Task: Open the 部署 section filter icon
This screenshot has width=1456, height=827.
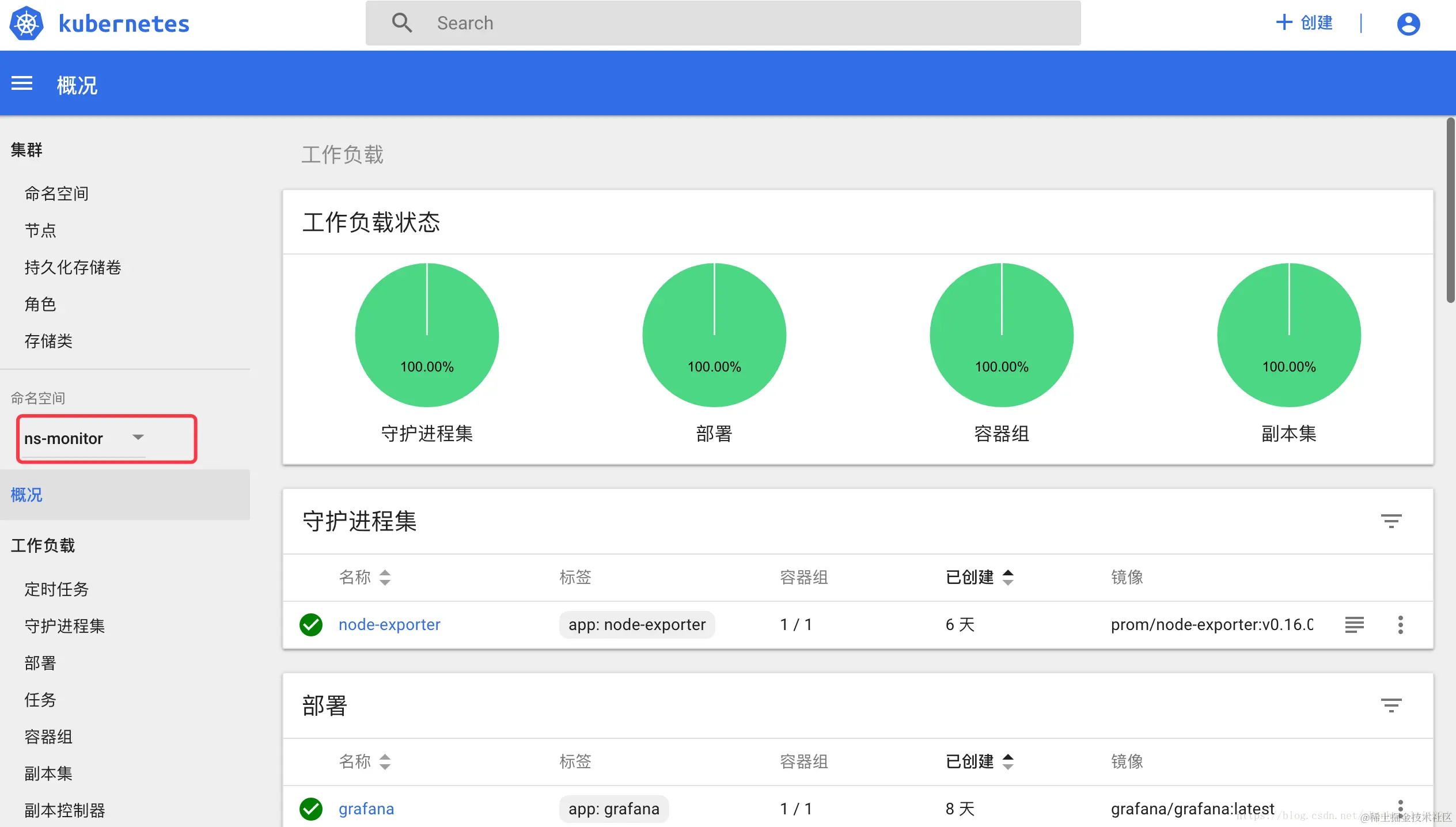Action: pyautogui.click(x=1391, y=705)
